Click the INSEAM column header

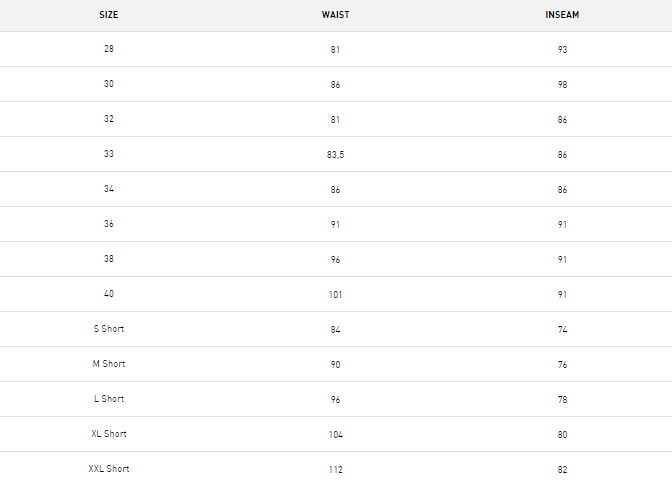pyautogui.click(x=562, y=15)
